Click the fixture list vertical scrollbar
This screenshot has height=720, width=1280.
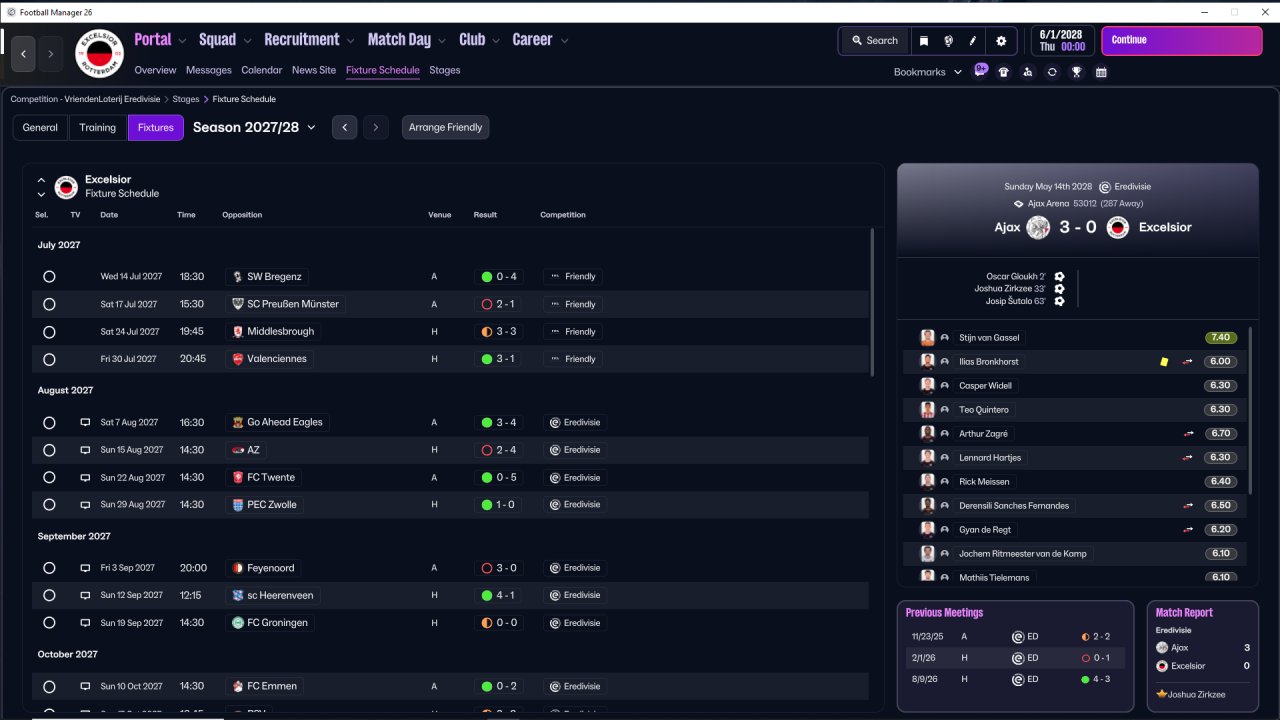872,302
